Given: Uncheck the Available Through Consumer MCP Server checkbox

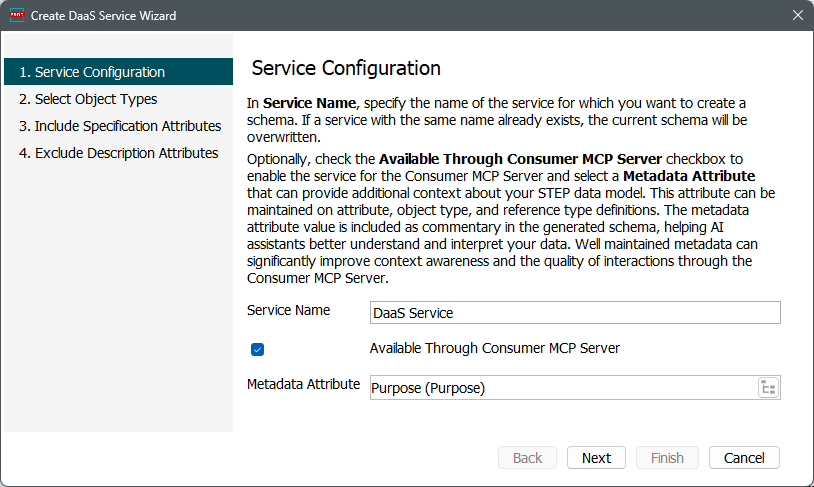Looking at the screenshot, I should pos(257,349).
